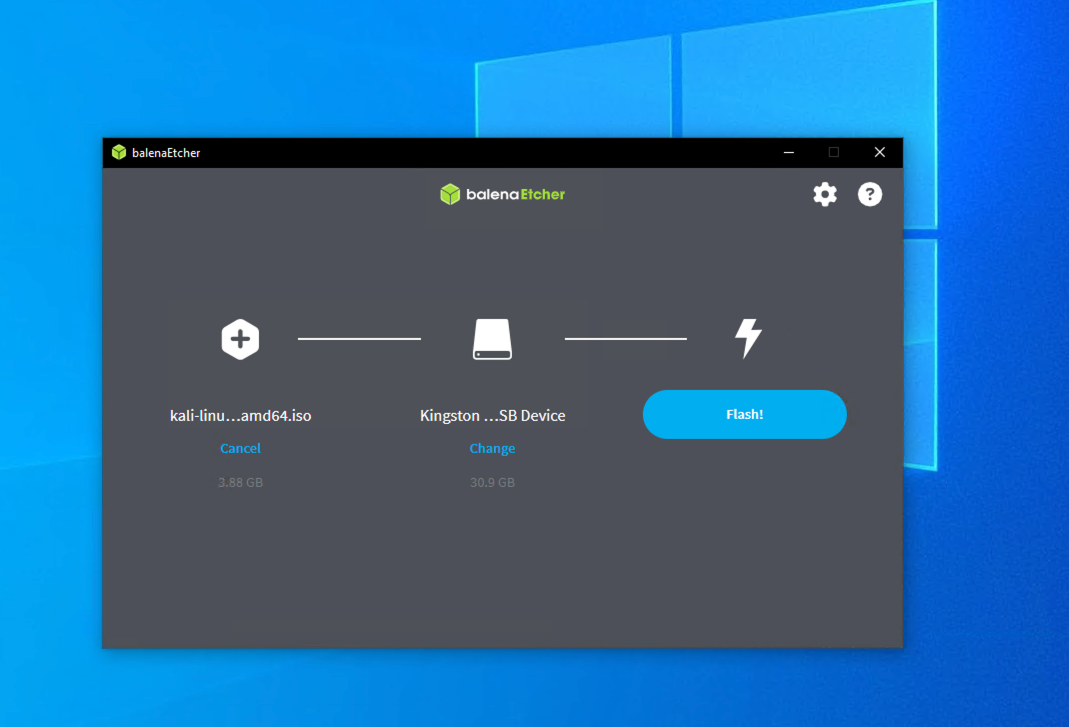Click the lightning bolt flash icon
Image resolution: width=1069 pixels, height=727 pixels.
point(748,338)
